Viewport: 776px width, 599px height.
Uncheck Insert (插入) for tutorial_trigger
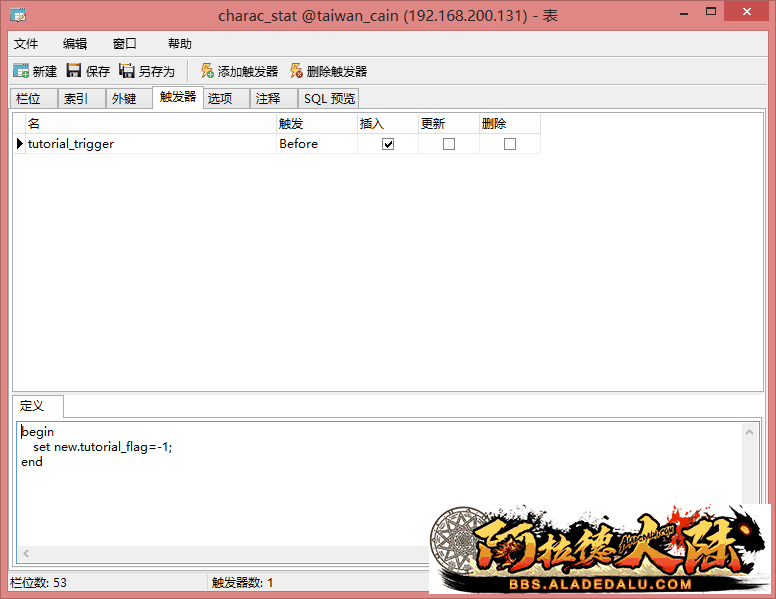click(388, 144)
